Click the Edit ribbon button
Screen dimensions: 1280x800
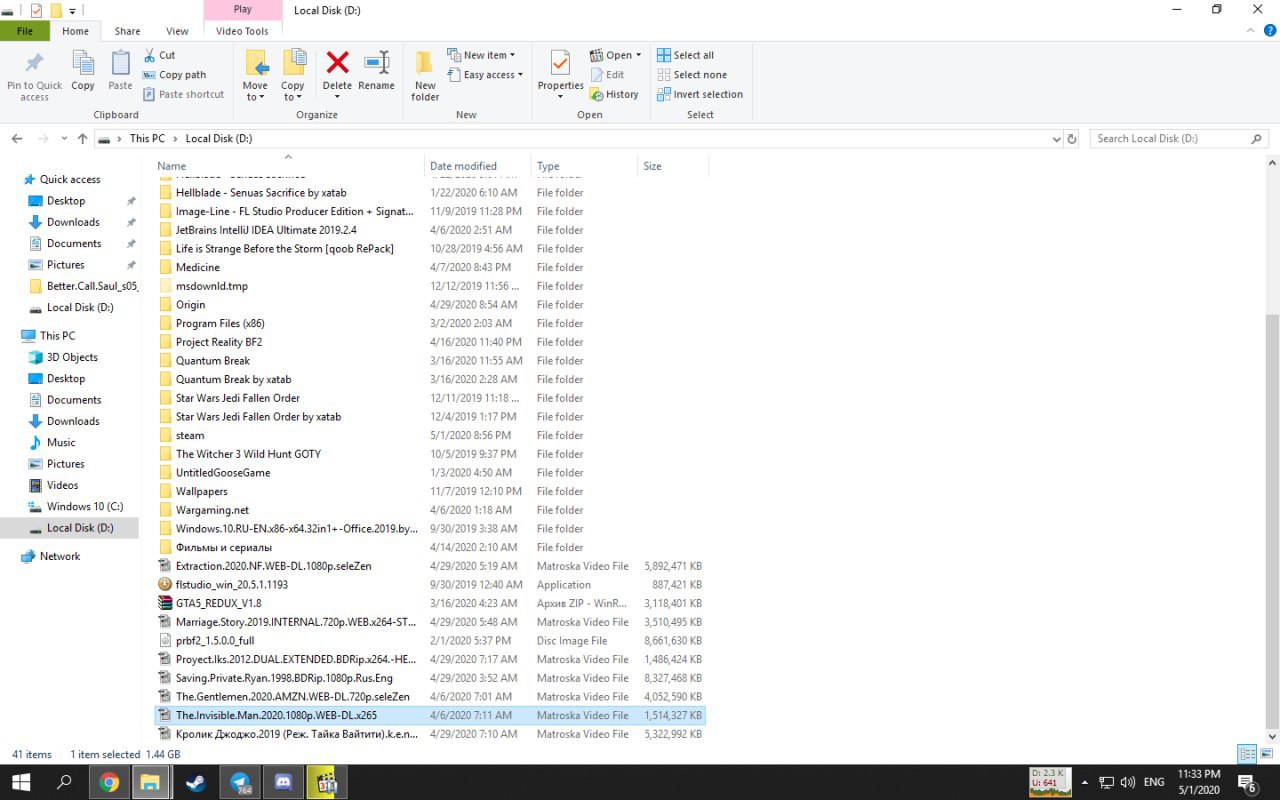607,75
